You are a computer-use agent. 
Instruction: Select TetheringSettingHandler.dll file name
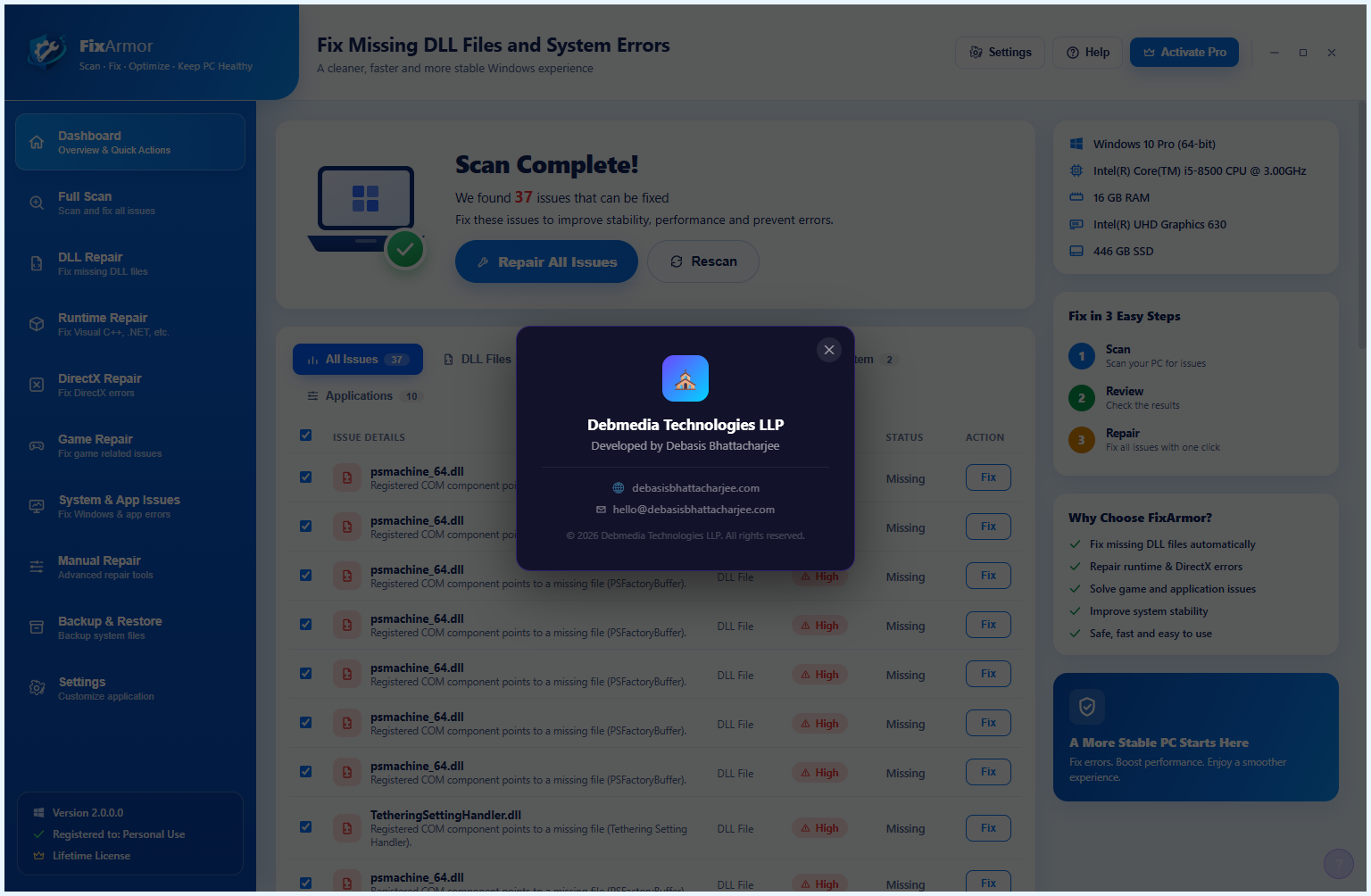coord(445,815)
